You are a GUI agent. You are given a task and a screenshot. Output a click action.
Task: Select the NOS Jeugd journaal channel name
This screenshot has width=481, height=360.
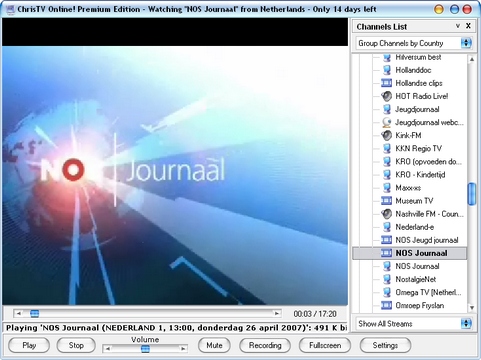[427, 240]
